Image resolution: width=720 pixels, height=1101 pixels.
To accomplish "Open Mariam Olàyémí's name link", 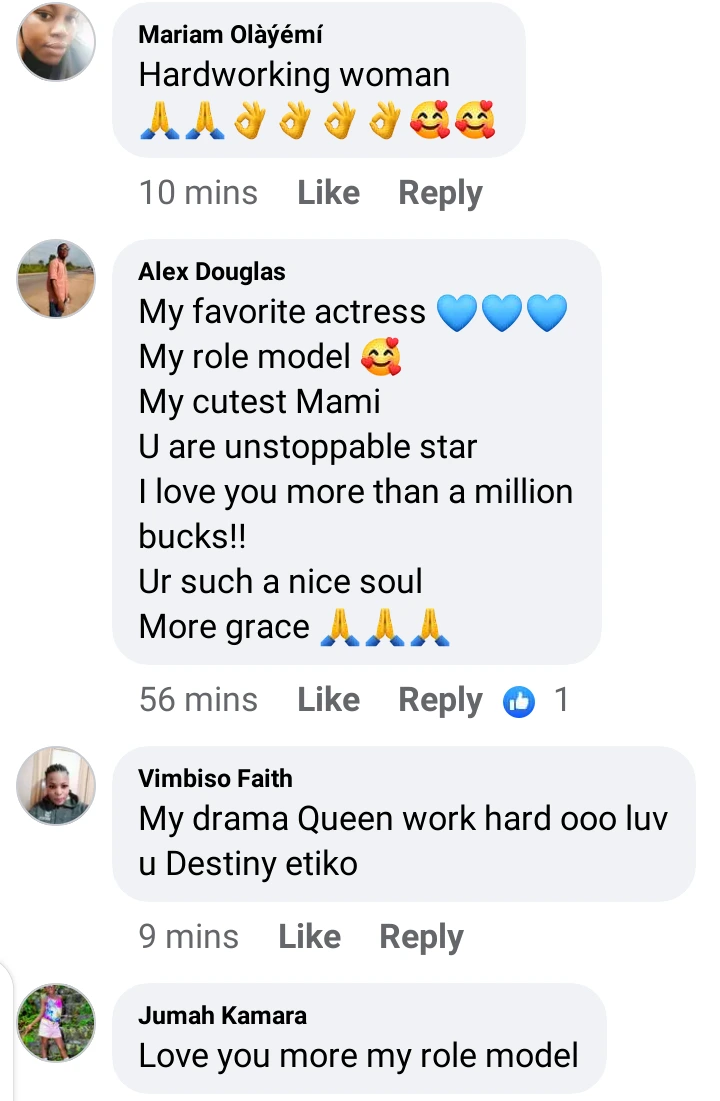I will coord(230,35).
